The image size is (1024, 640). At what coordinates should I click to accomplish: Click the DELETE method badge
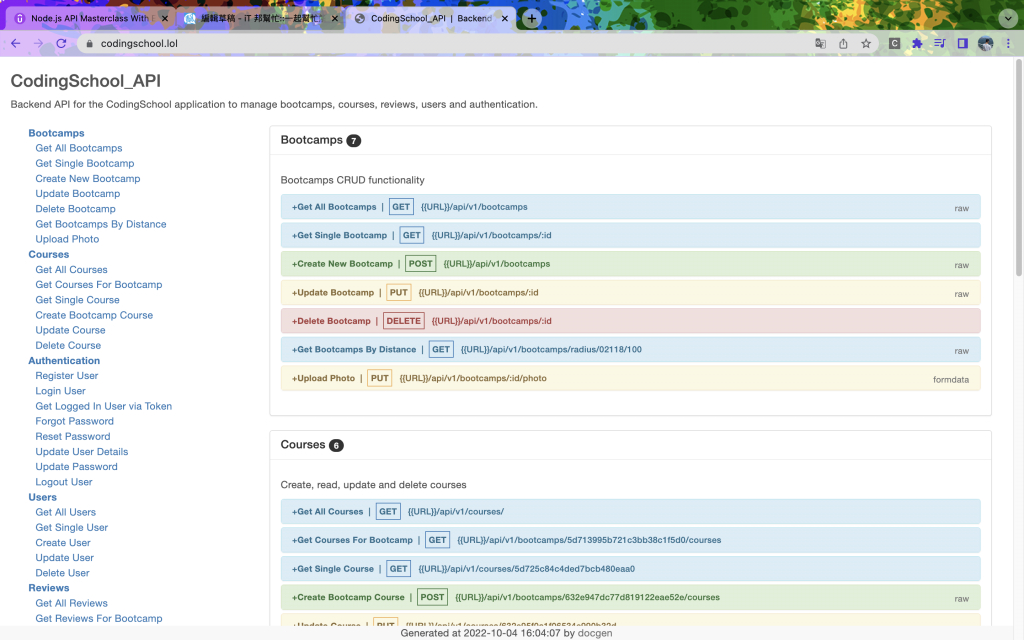click(404, 321)
